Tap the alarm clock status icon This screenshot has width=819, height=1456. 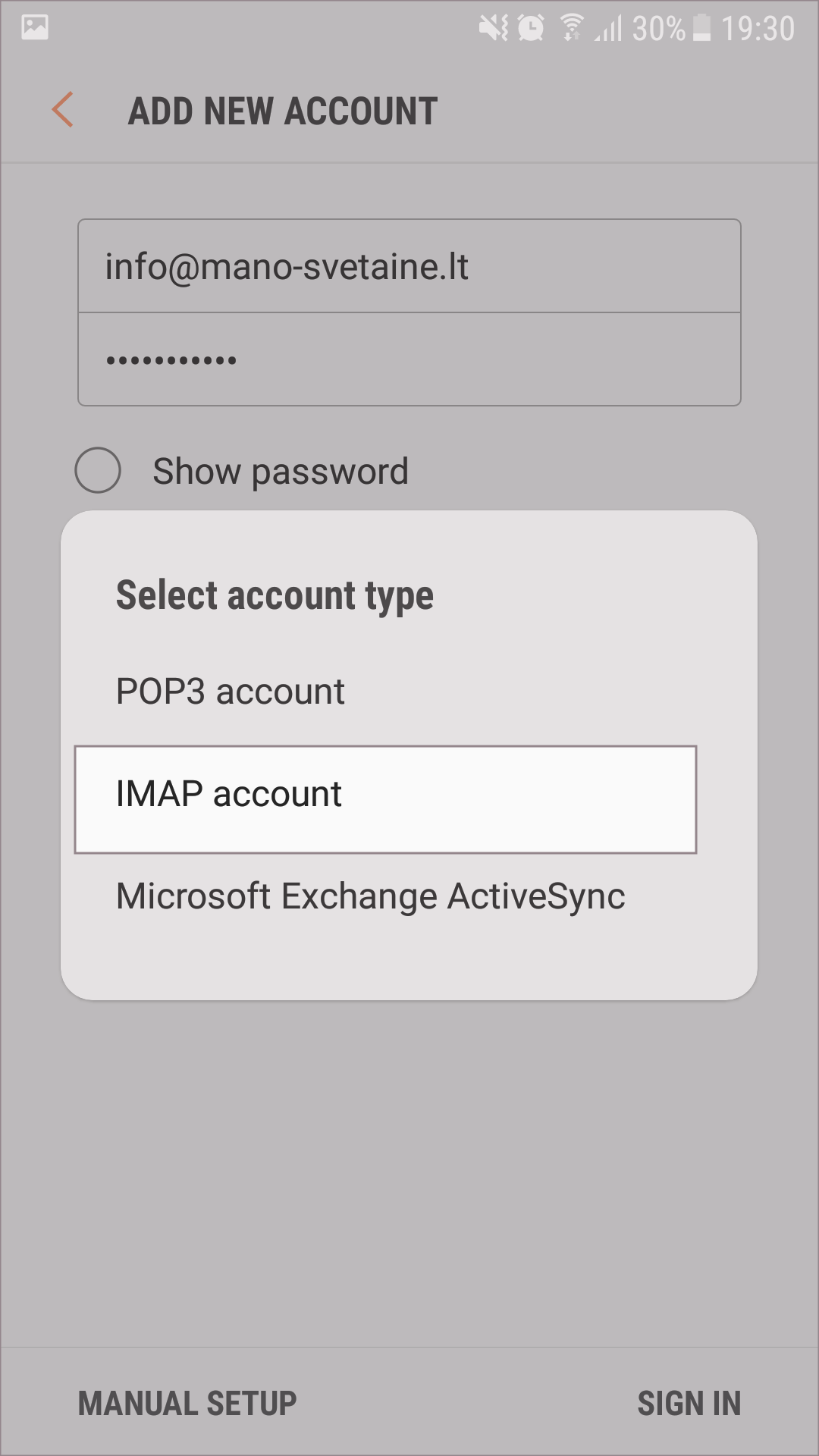click(x=531, y=29)
